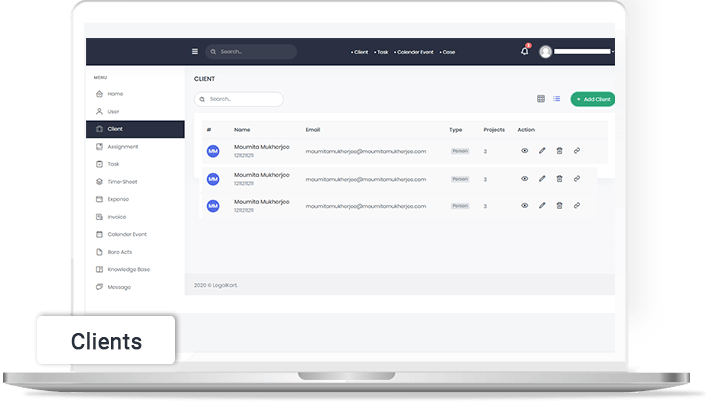Click link icon for the third client
This screenshot has width=715, height=403.
click(x=577, y=205)
